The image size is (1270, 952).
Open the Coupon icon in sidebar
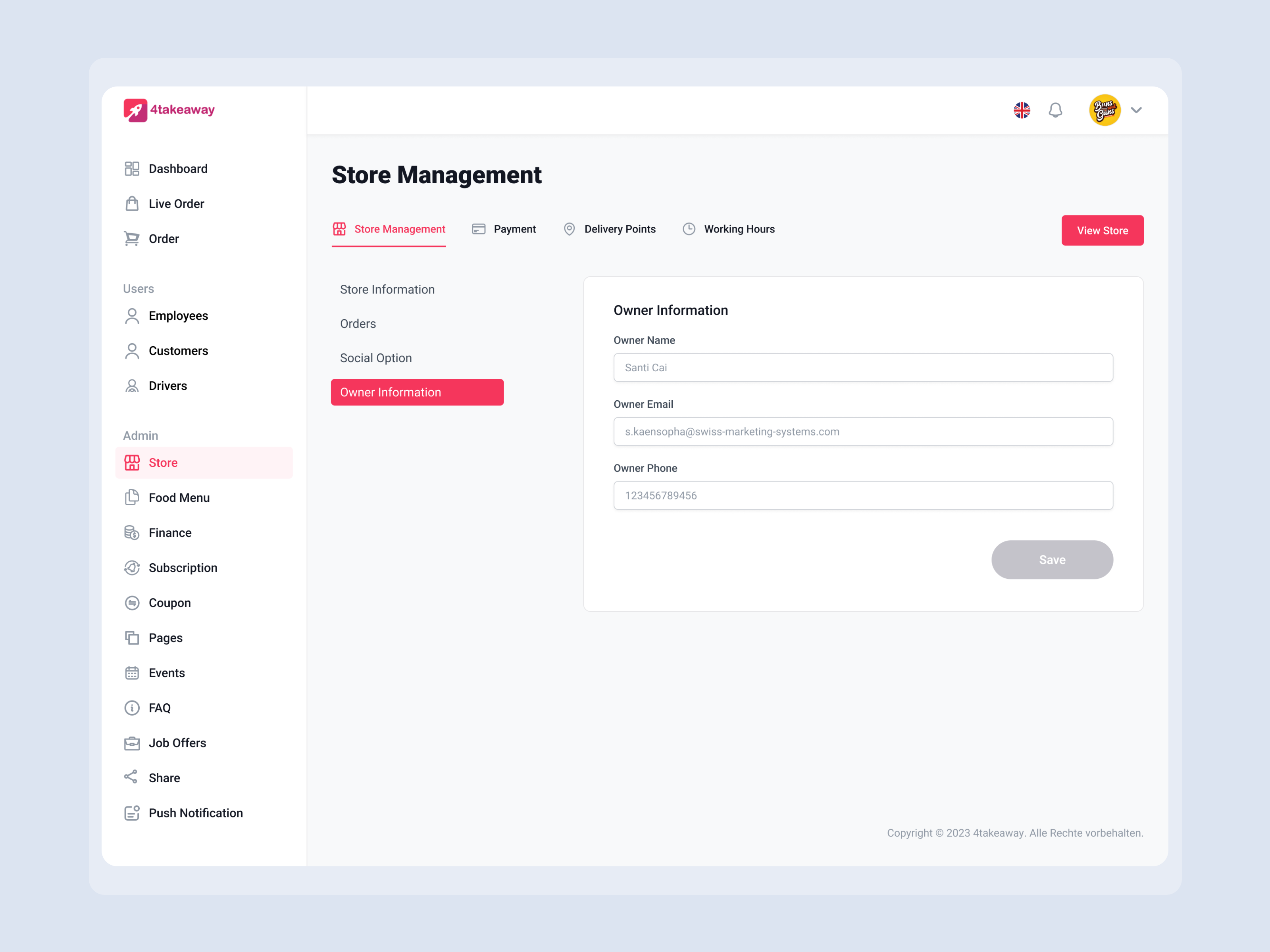[131, 602]
